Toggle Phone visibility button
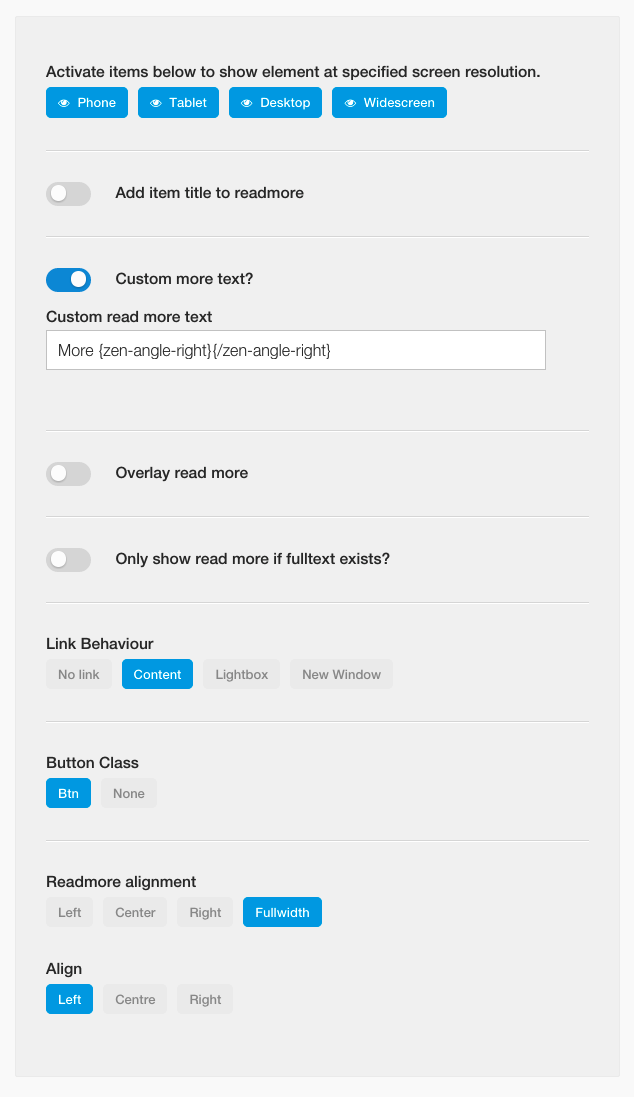Image resolution: width=634 pixels, height=1097 pixels. click(x=87, y=103)
